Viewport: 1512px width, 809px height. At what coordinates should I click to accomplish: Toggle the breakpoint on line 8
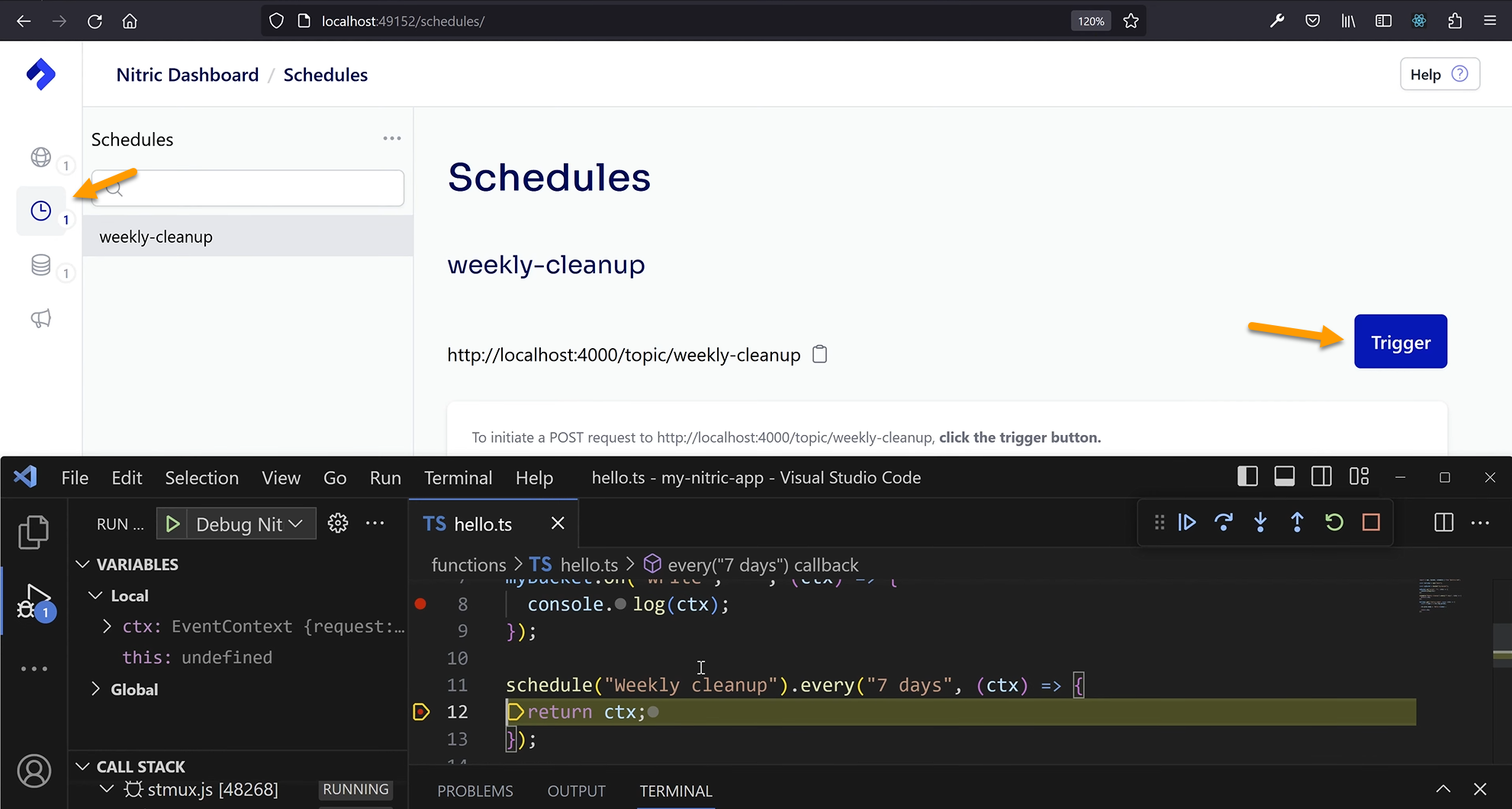[420, 604]
